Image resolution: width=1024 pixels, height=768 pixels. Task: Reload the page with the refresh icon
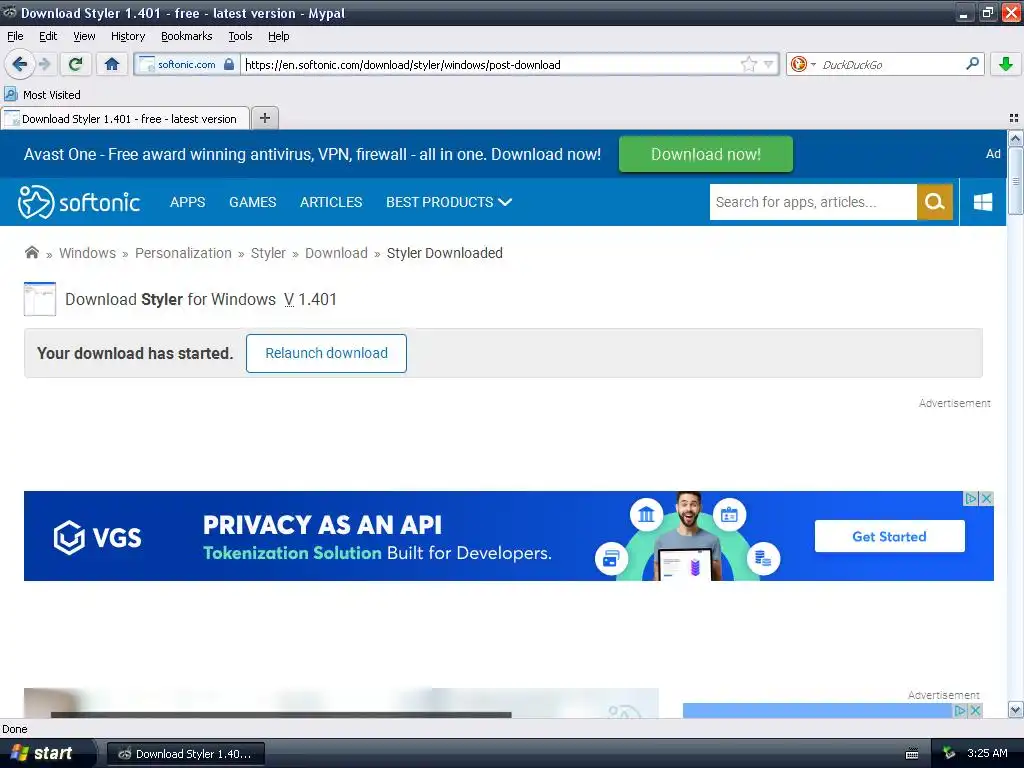coord(76,64)
